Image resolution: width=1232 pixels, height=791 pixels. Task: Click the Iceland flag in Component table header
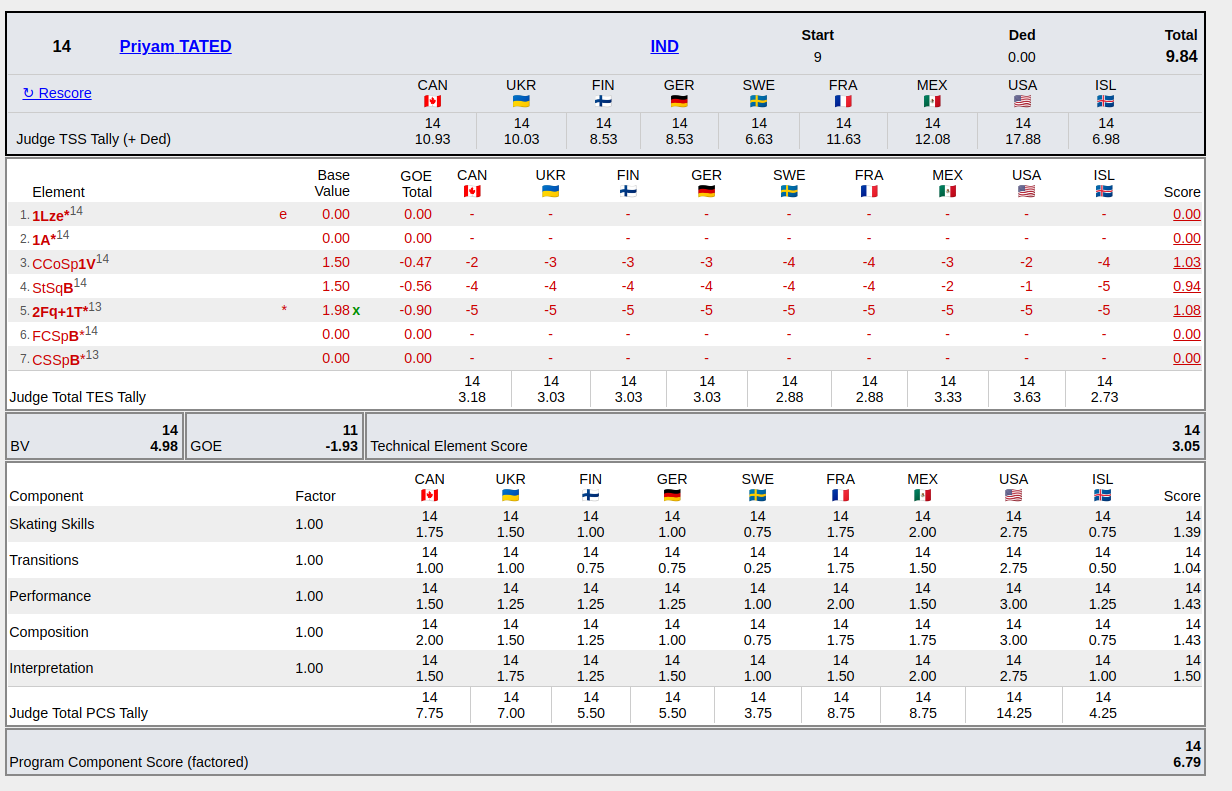[1103, 495]
